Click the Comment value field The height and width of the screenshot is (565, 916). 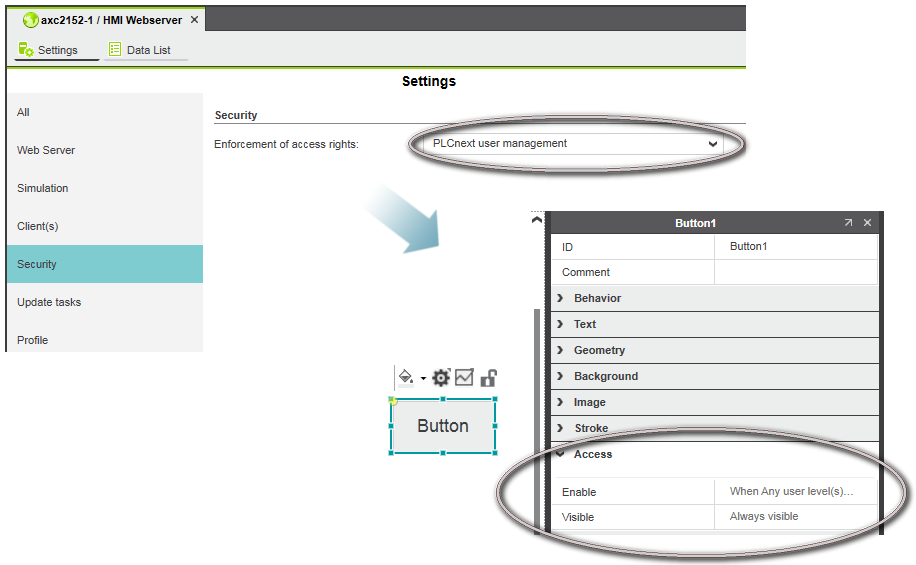(x=795, y=272)
